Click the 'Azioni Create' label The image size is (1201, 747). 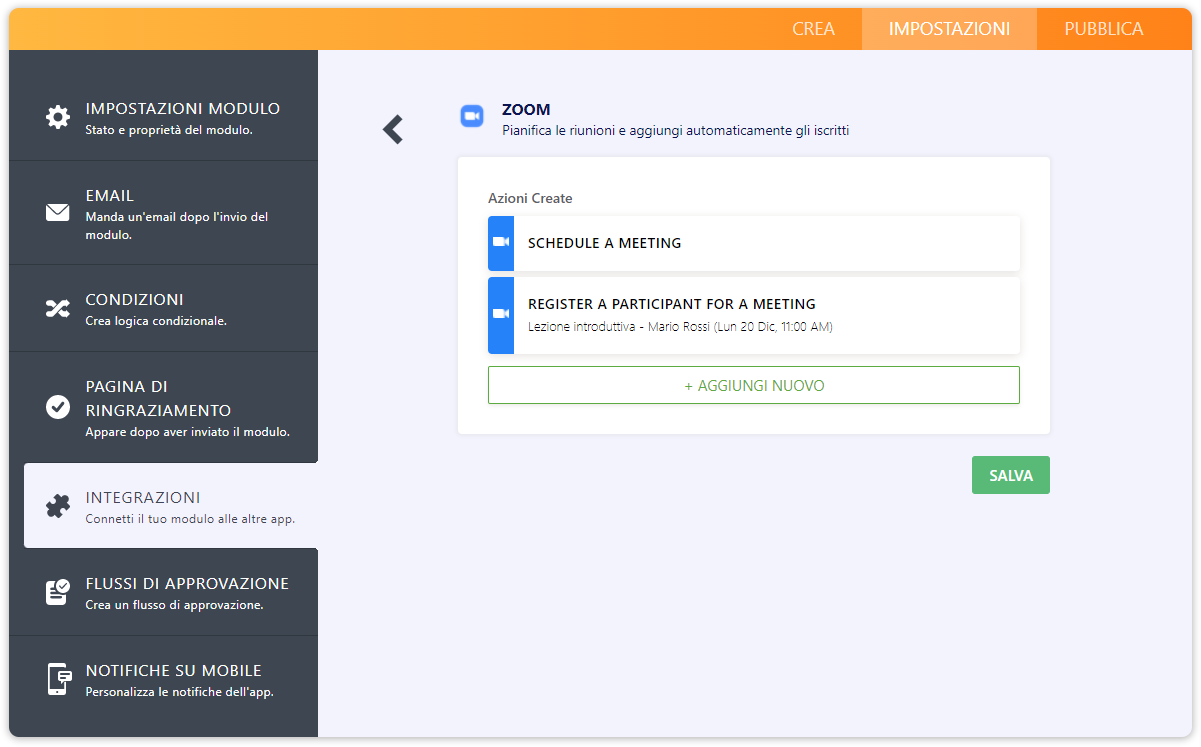pos(530,198)
